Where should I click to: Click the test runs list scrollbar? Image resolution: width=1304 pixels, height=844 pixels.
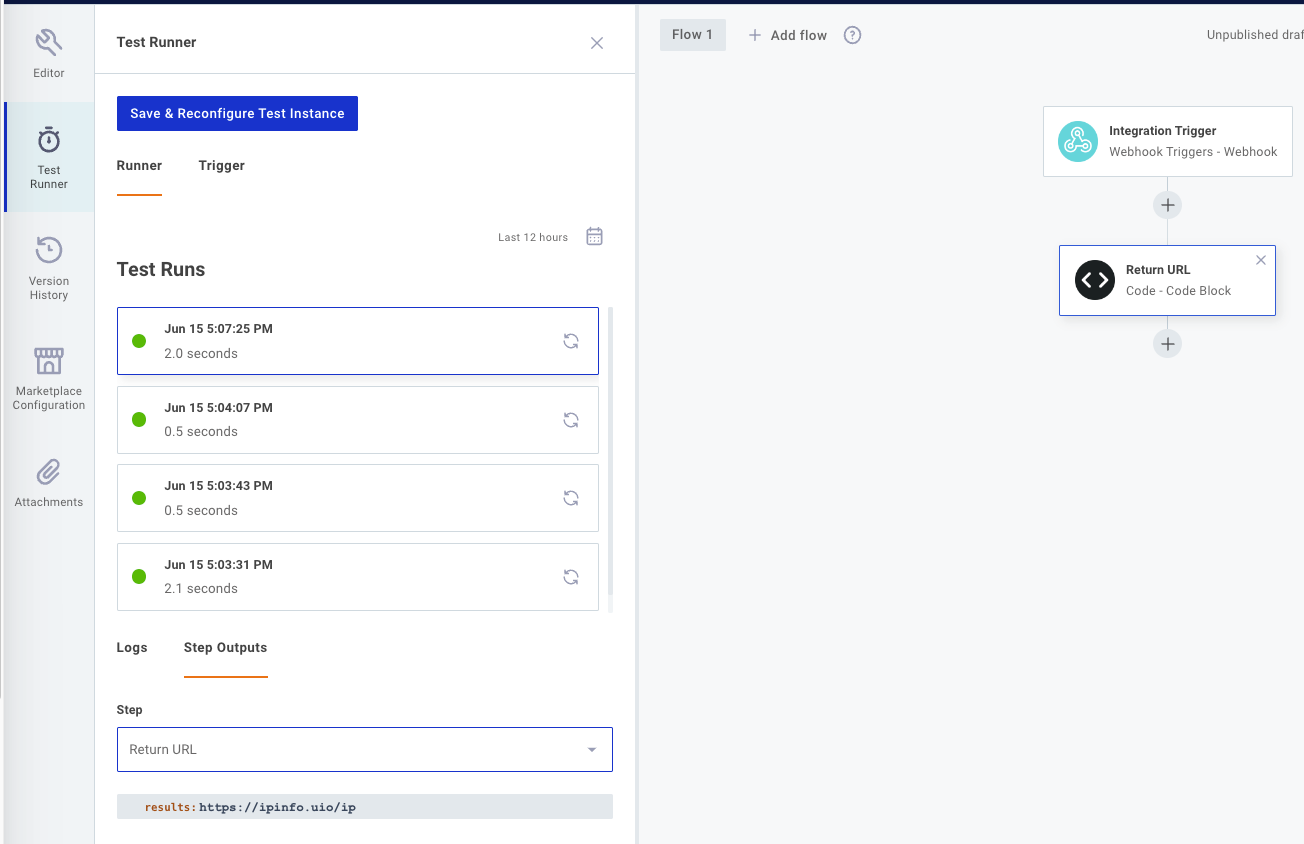610,452
